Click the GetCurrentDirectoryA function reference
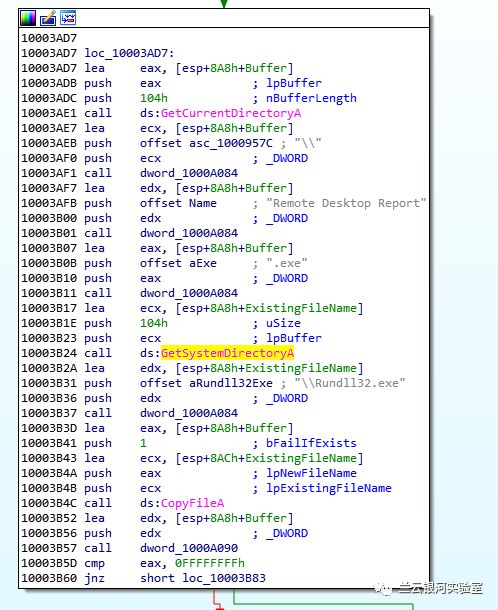 pos(231,113)
